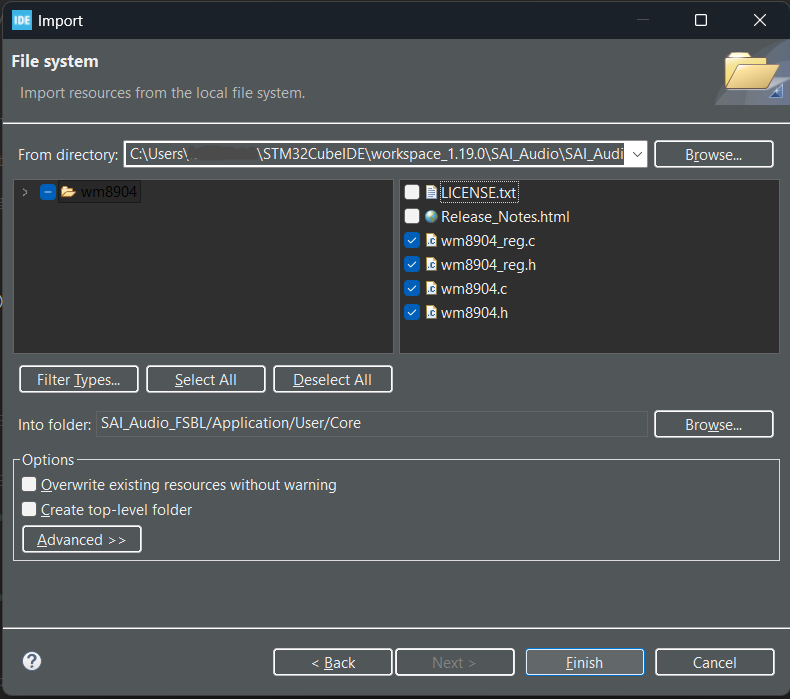Click the wm8904 folder icon in tree
This screenshot has height=699, width=790.
pos(68,192)
